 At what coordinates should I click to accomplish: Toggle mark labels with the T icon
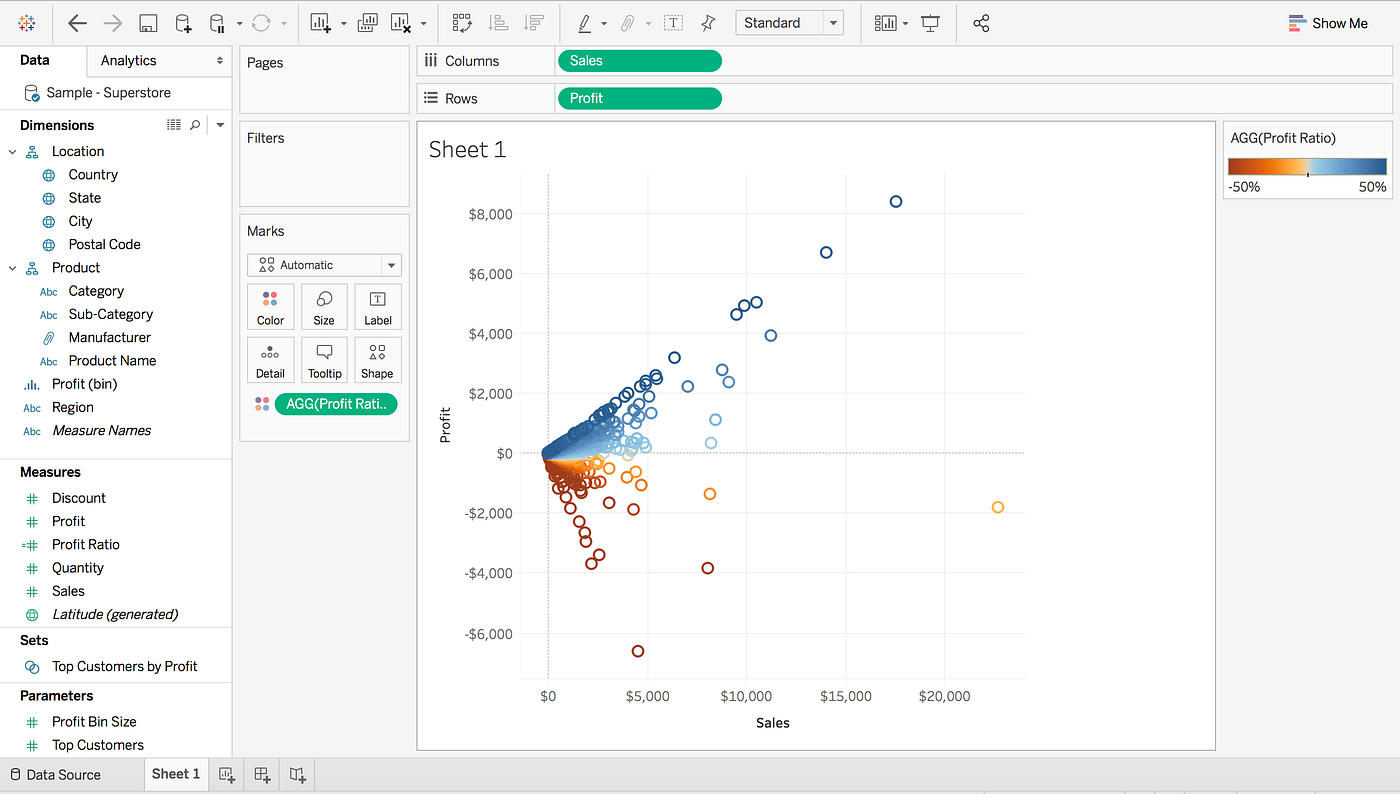[673, 22]
